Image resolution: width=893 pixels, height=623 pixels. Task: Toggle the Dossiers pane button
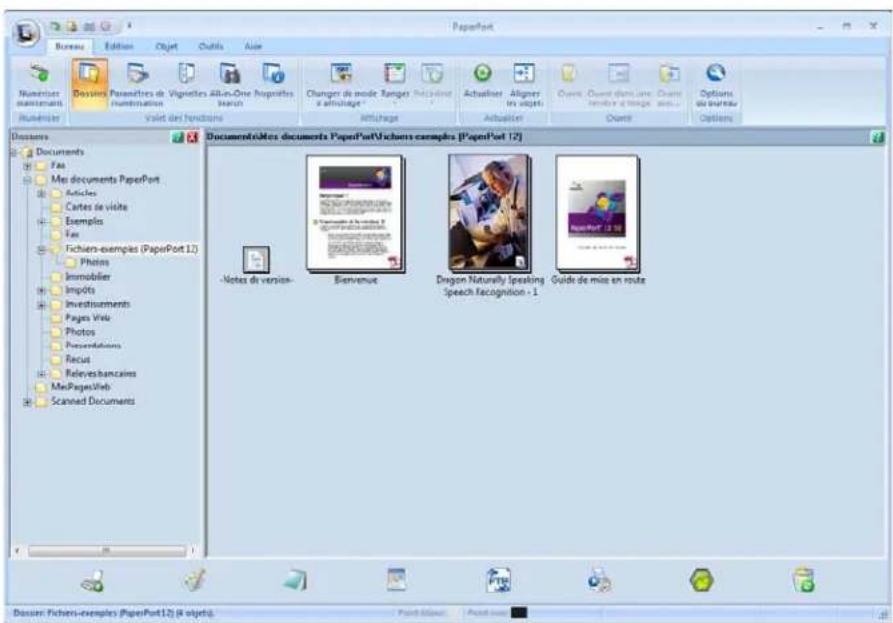[90, 84]
